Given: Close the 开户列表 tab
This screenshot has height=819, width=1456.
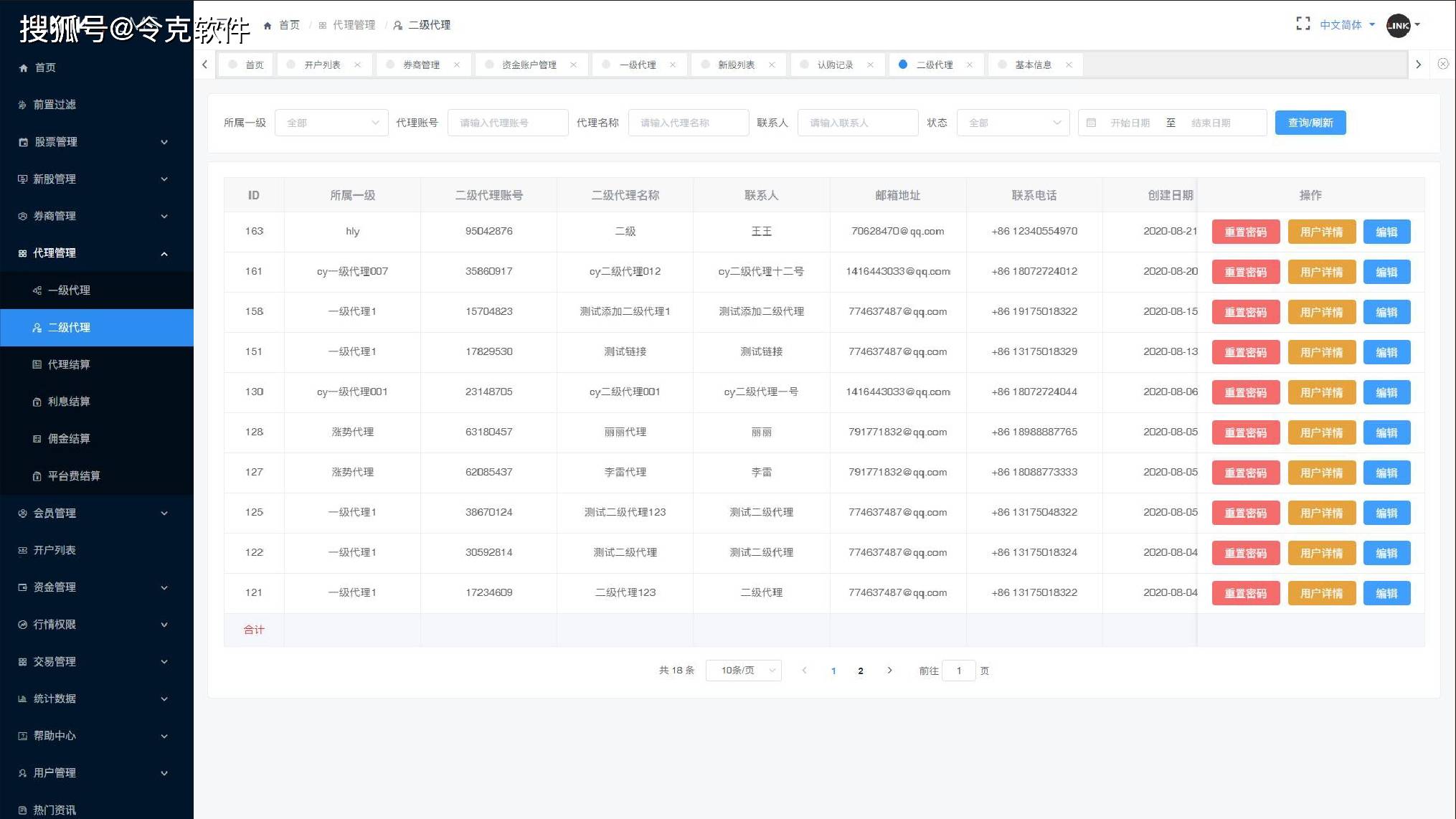Looking at the screenshot, I should 357,65.
